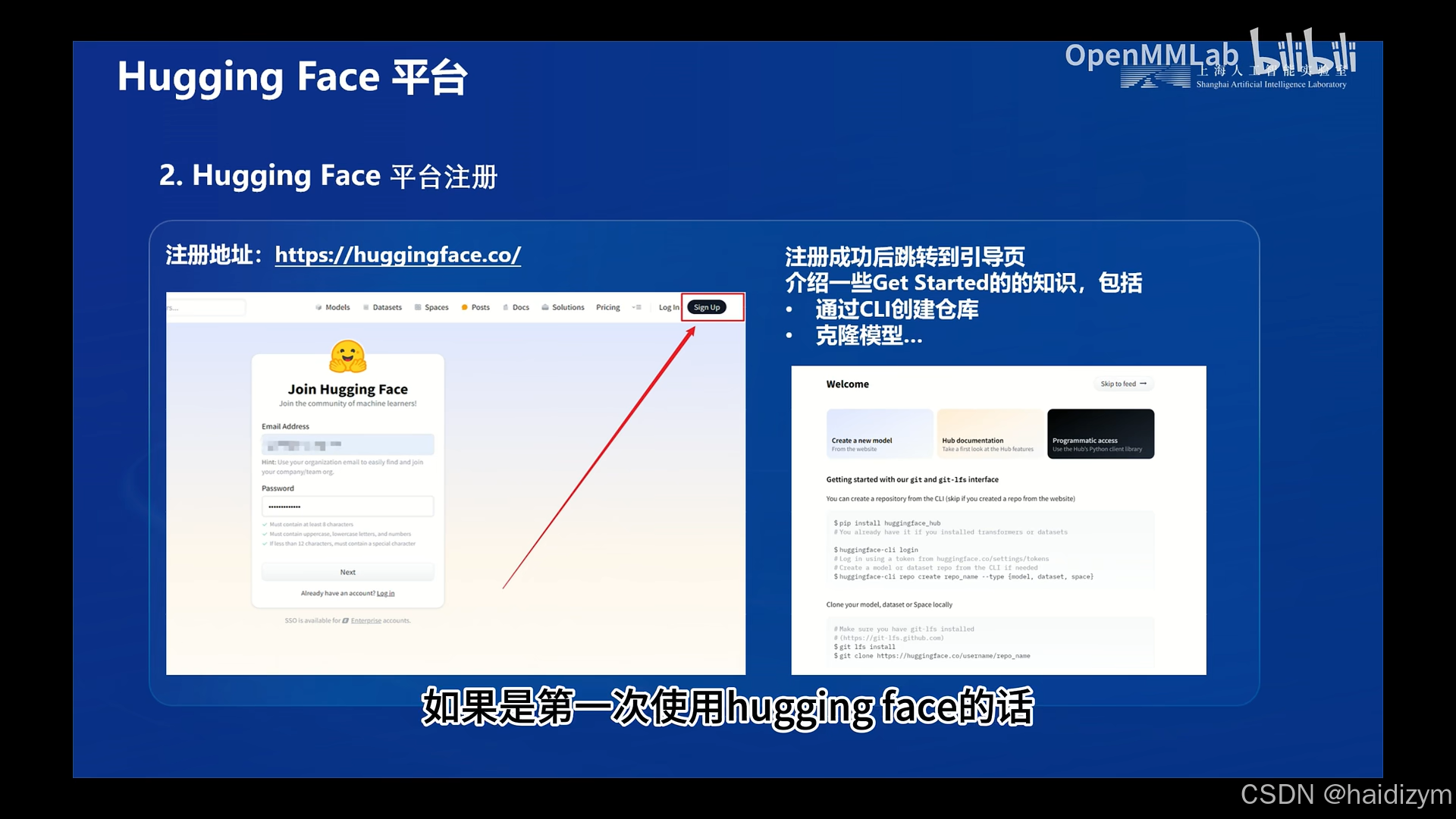
Task: Select the Spaces grid icon
Action: click(x=417, y=307)
